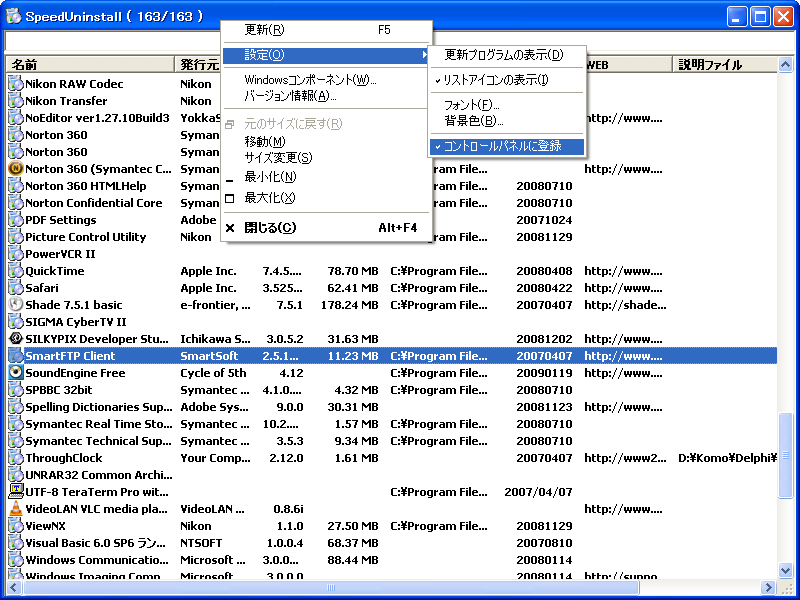Click the PowerVCR II row icon

pyautogui.click(x=16, y=254)
